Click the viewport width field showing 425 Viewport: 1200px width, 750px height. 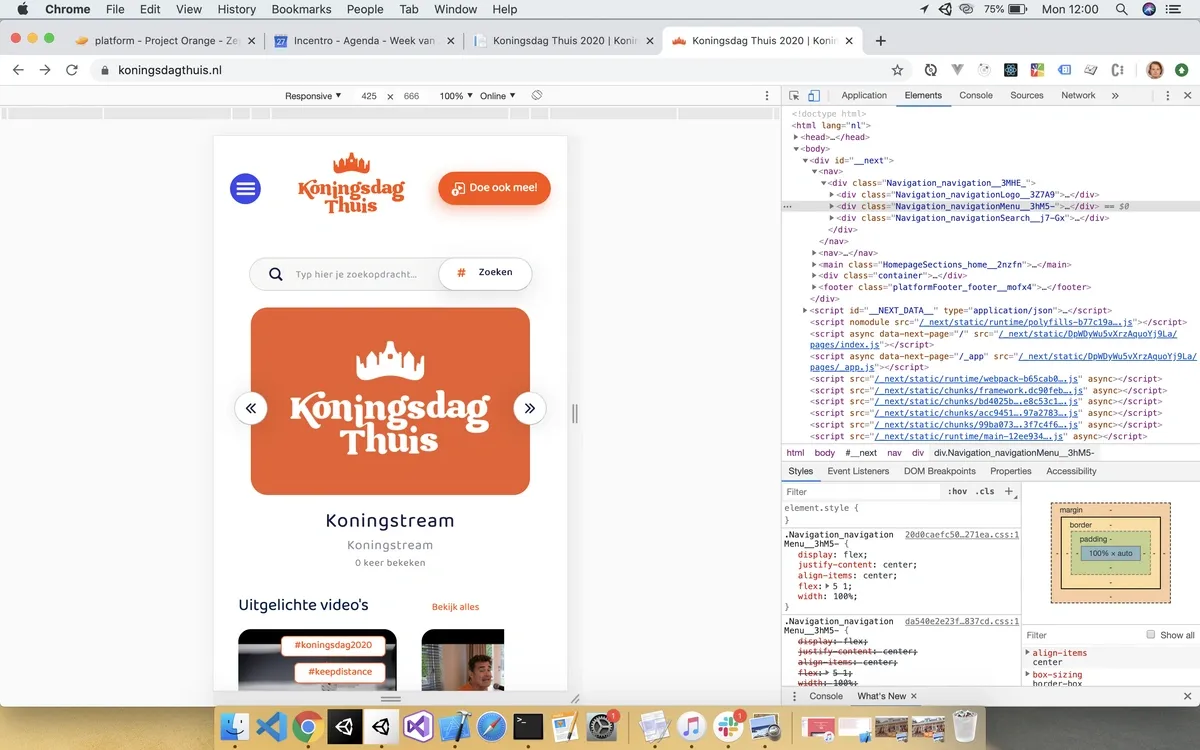[369, 96]
